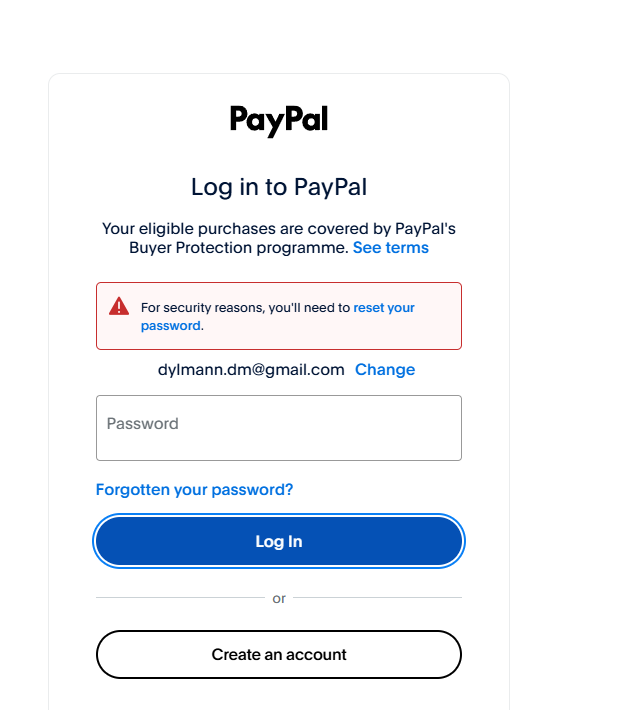
Task: Click the Create an account button
Action: [x=279, y=654]
